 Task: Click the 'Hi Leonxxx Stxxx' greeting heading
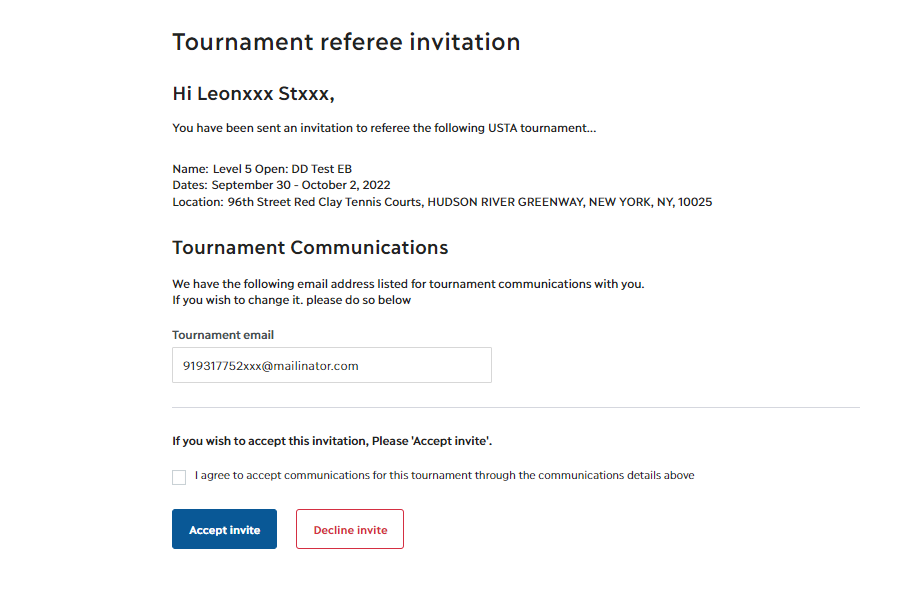tap(253, 94)
